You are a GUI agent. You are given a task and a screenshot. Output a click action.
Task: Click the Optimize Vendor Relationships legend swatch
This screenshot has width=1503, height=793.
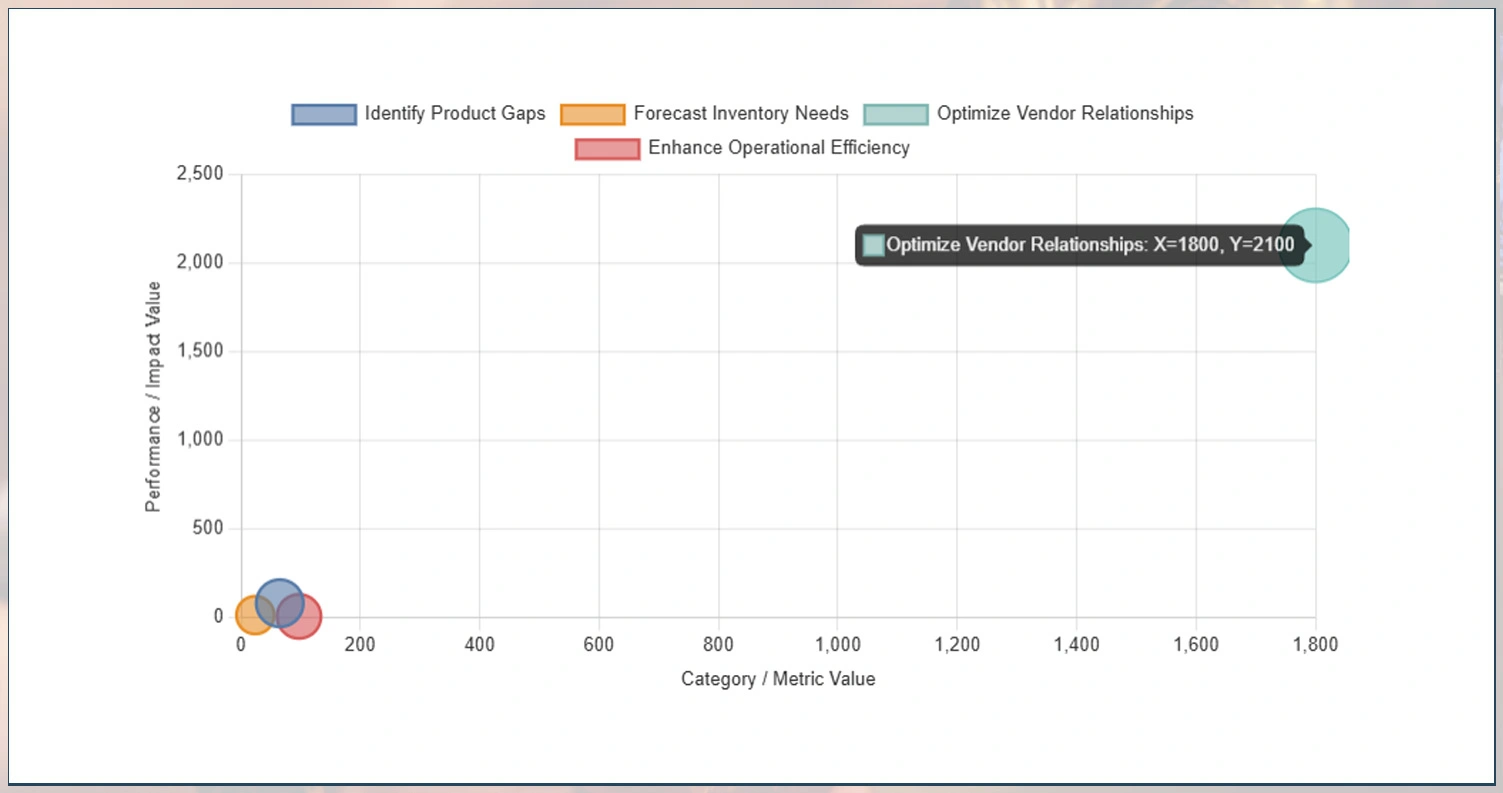coord(899,113)
